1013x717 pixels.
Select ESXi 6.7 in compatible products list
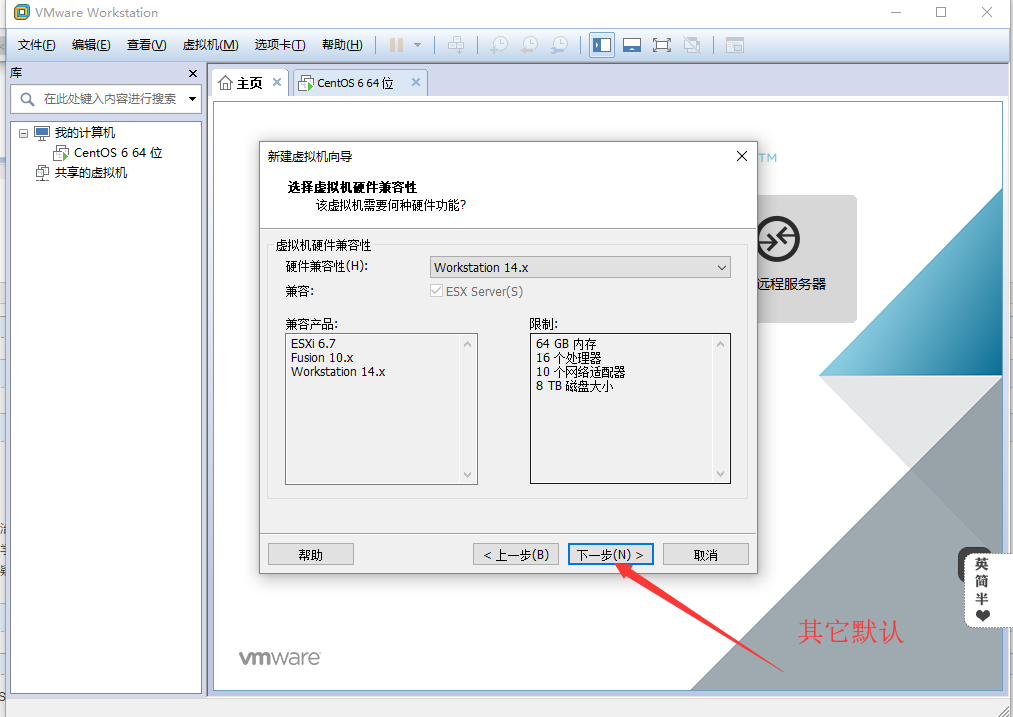click(x=313, y=344)
